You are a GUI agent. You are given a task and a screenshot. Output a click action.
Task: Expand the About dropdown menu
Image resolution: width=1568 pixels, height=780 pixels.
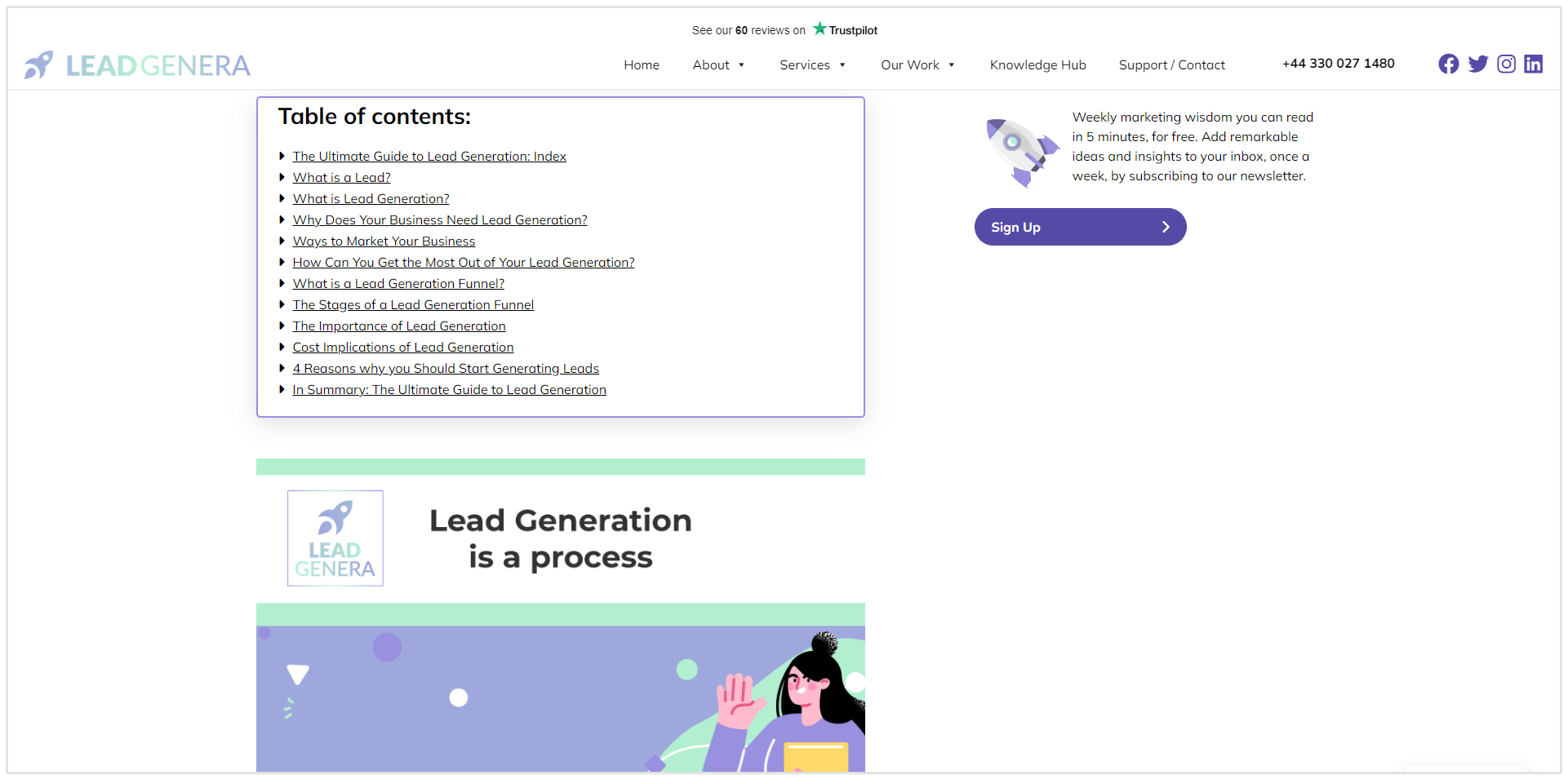(x=718, y=65)
